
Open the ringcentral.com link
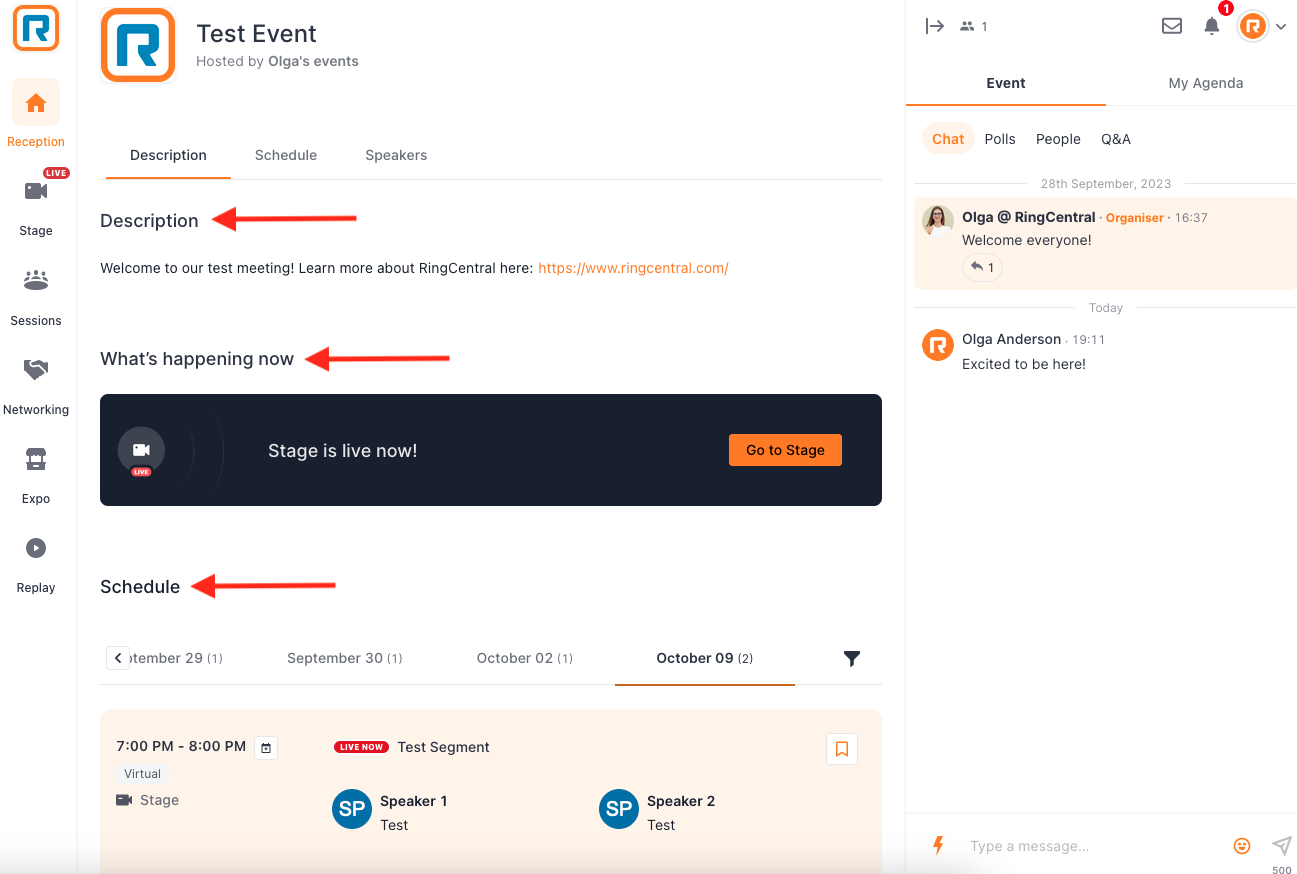[x=633, y=268]
